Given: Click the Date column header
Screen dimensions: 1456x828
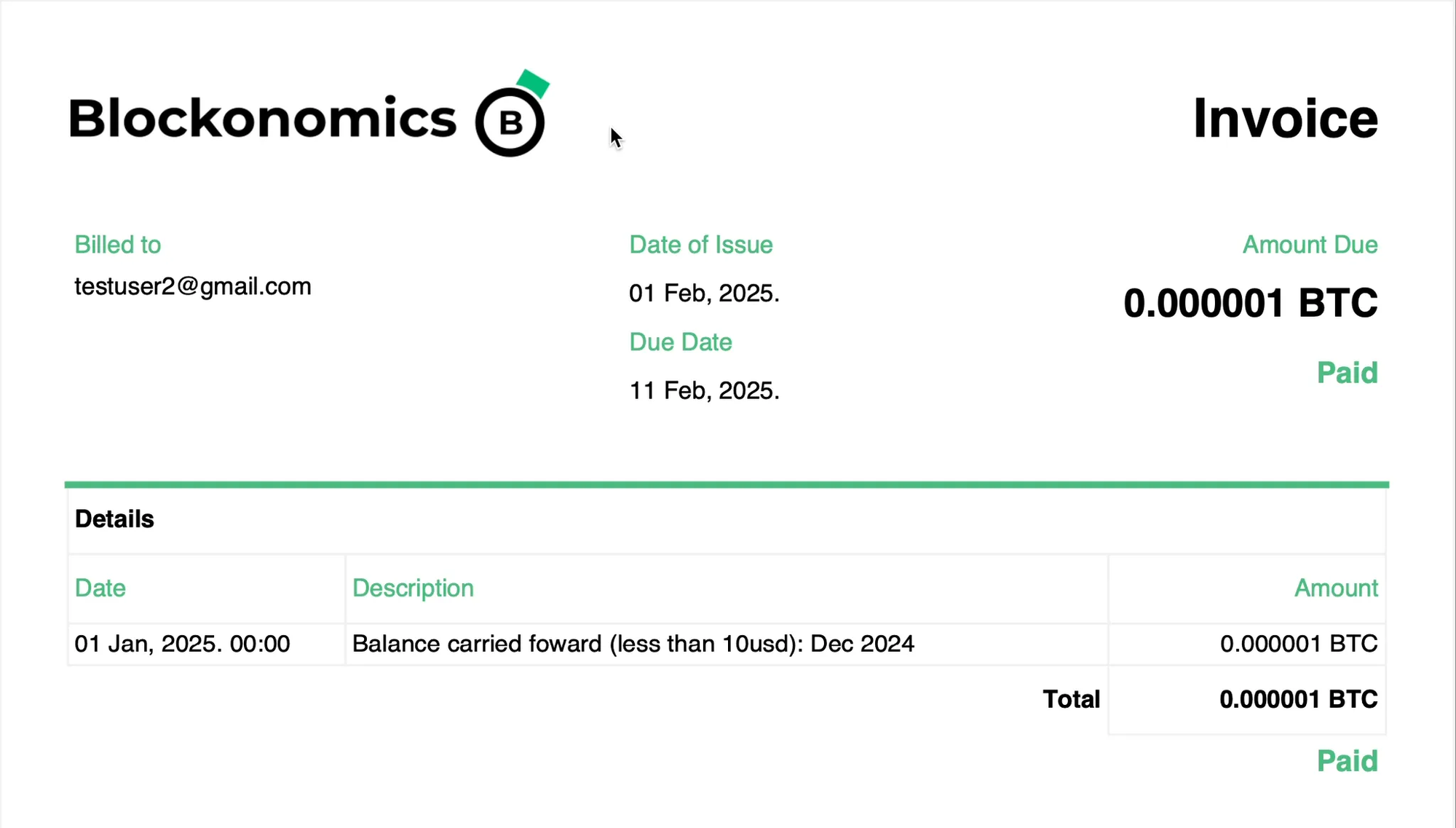Looking at the screenshot, I should 100,588.
